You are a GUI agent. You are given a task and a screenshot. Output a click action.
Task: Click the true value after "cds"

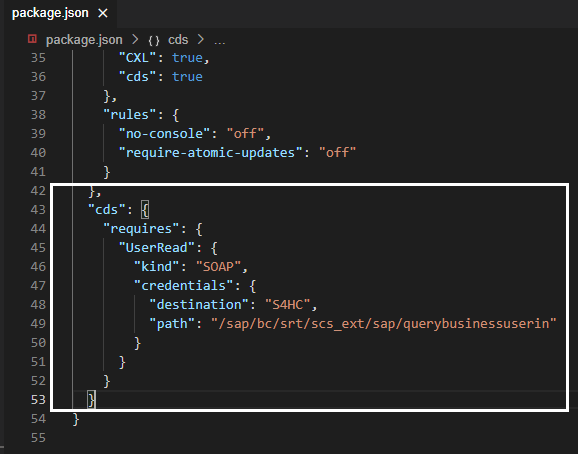(x=187, y=77)
